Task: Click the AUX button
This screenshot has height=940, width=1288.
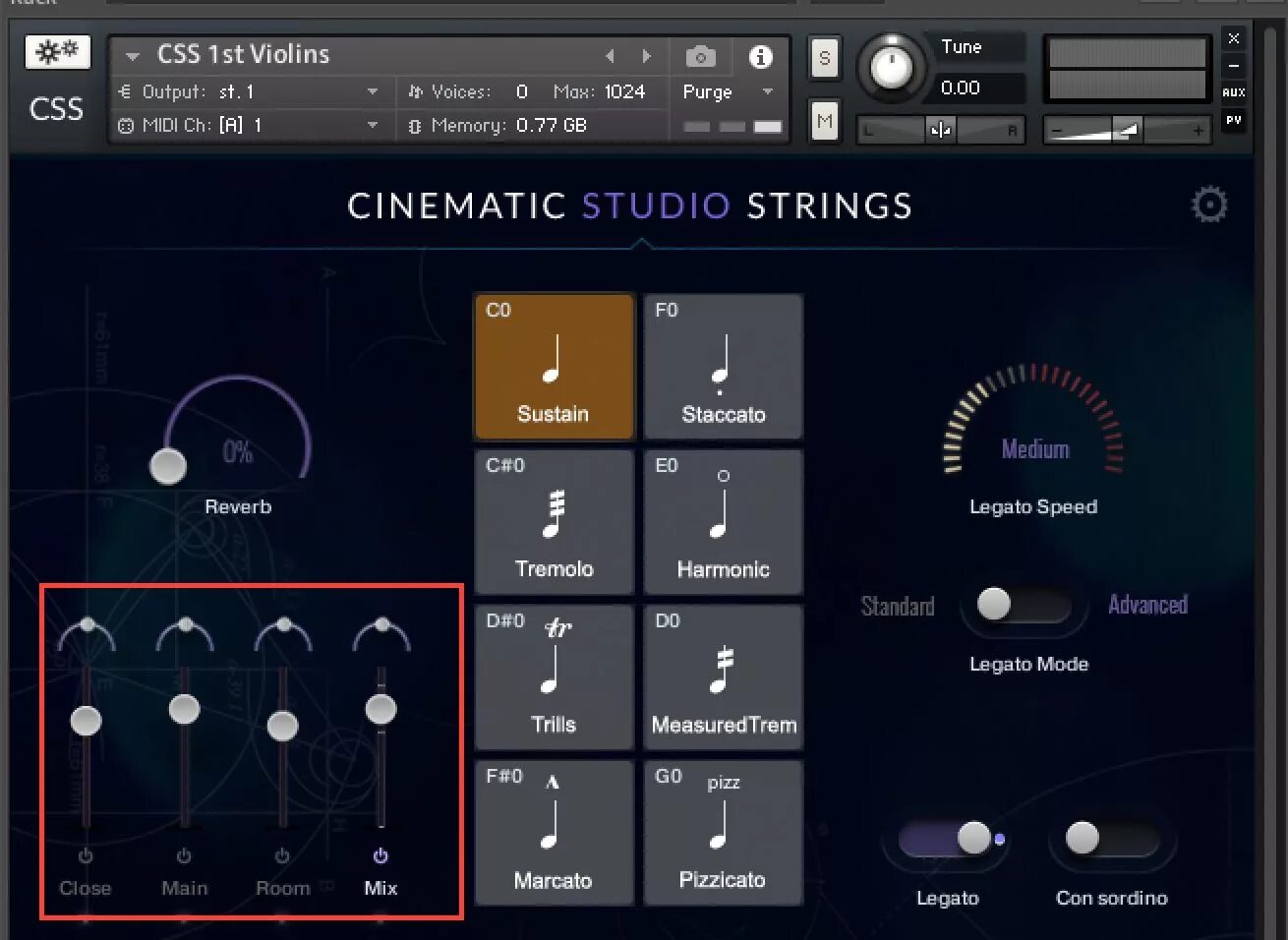Action: [x=1234, y=92]
